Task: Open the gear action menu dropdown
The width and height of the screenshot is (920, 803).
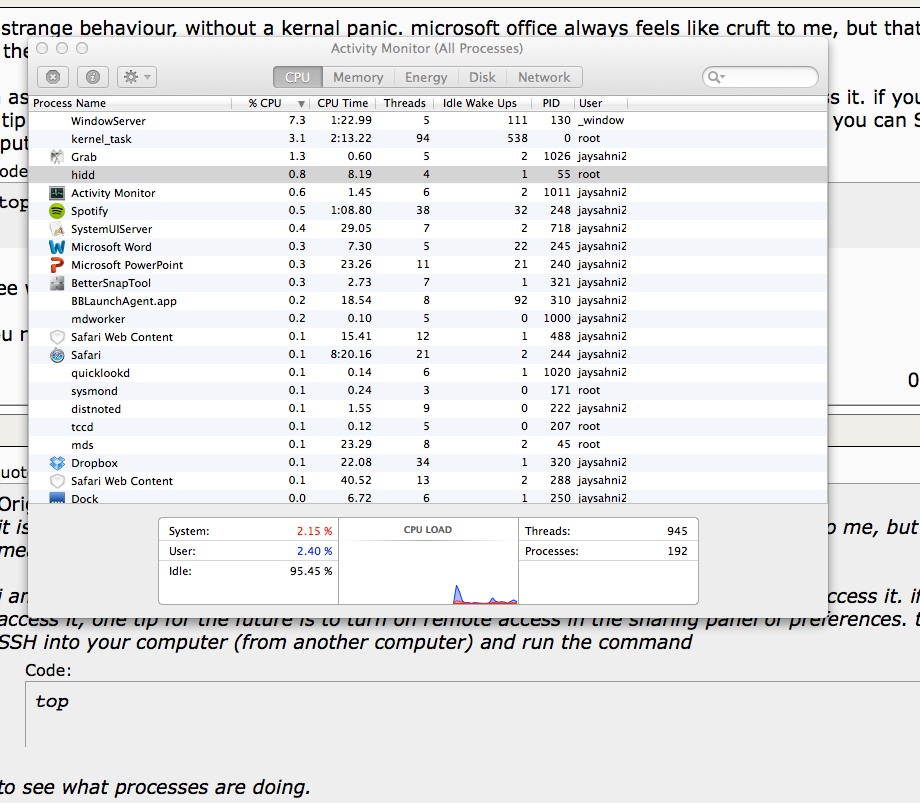Action: coord(137,77)
